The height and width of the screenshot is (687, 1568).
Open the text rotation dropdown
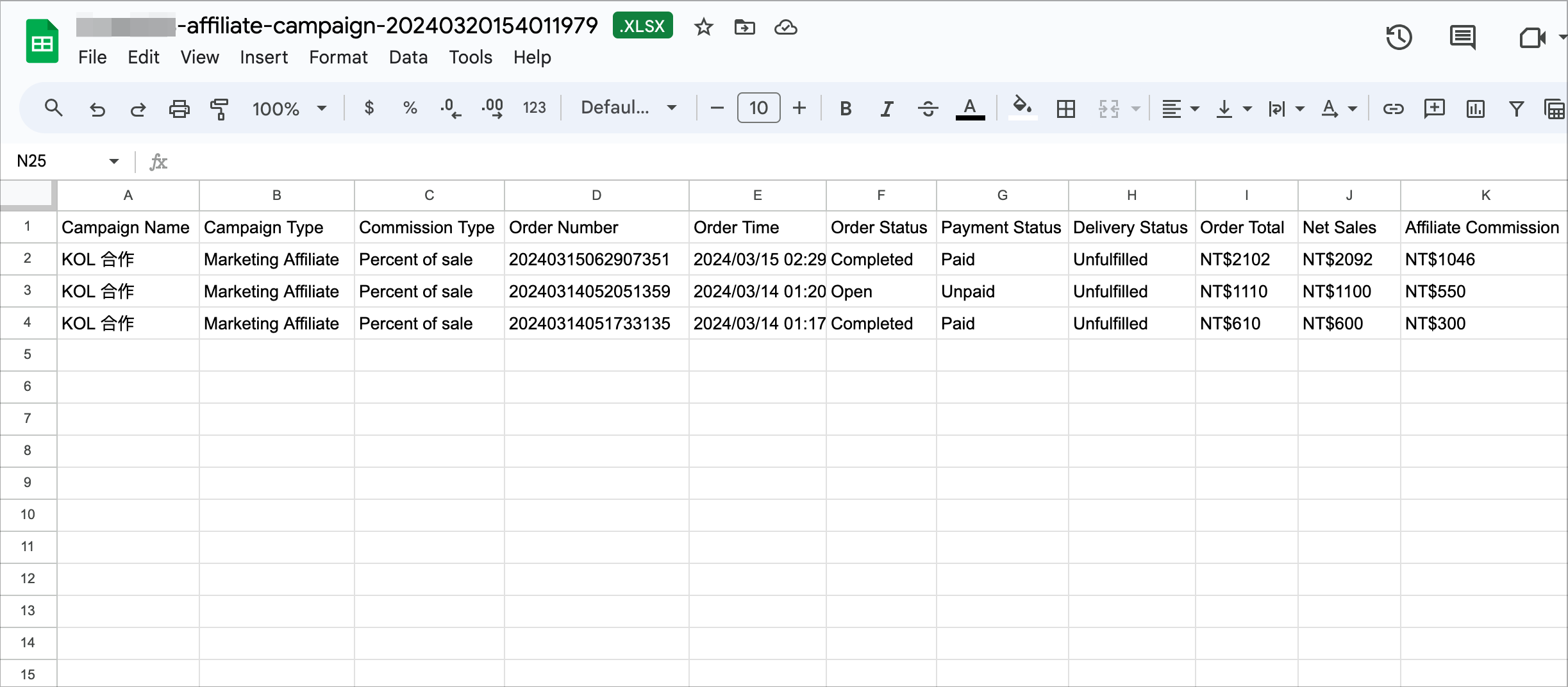[x=1339, y=108]
